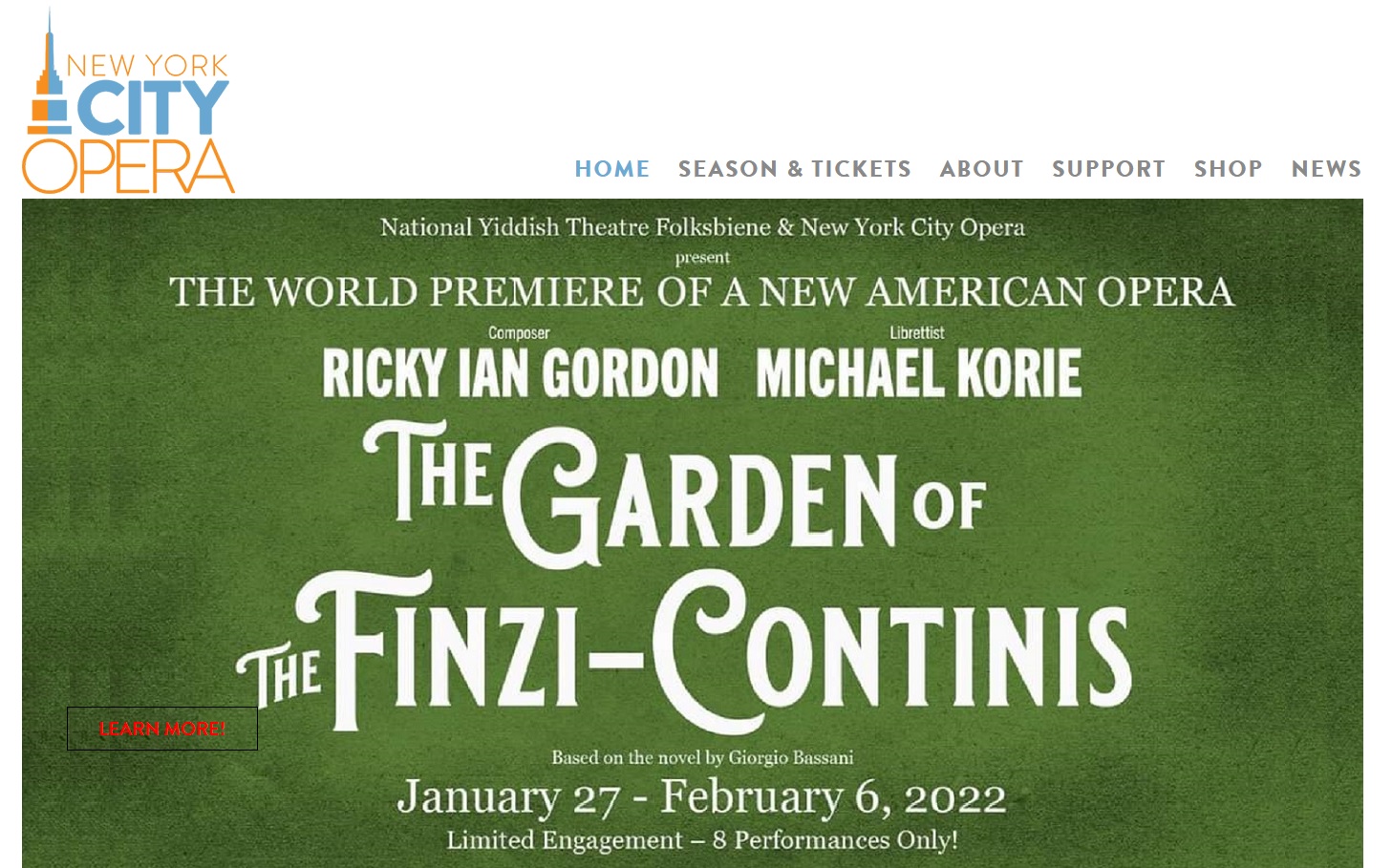Click the New York City Opera logo
Image resolution: width=1392 pixels, height=868 pixels.
(x=129, y=100)
